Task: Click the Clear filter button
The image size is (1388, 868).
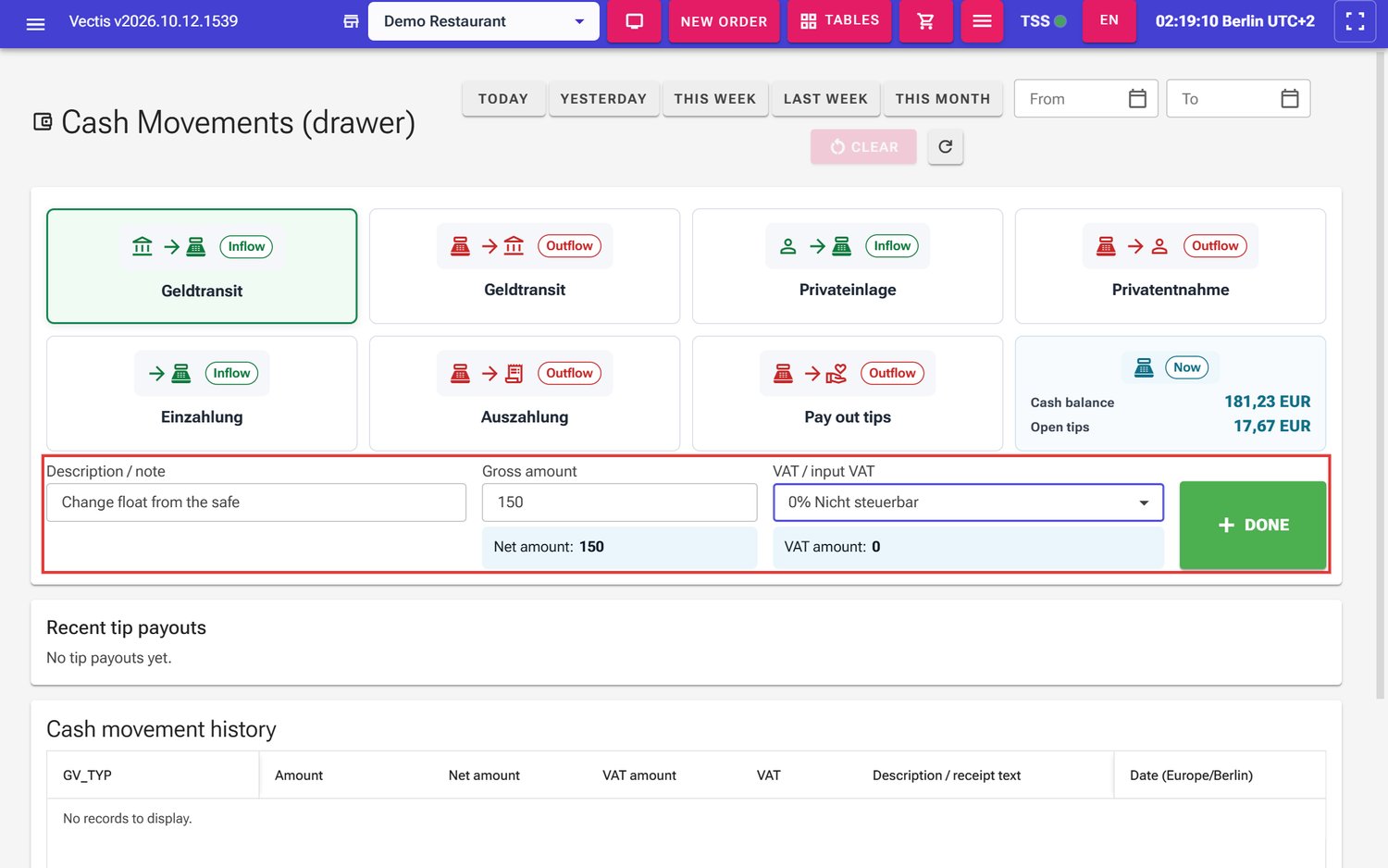Action: click(x=863, y=147)
